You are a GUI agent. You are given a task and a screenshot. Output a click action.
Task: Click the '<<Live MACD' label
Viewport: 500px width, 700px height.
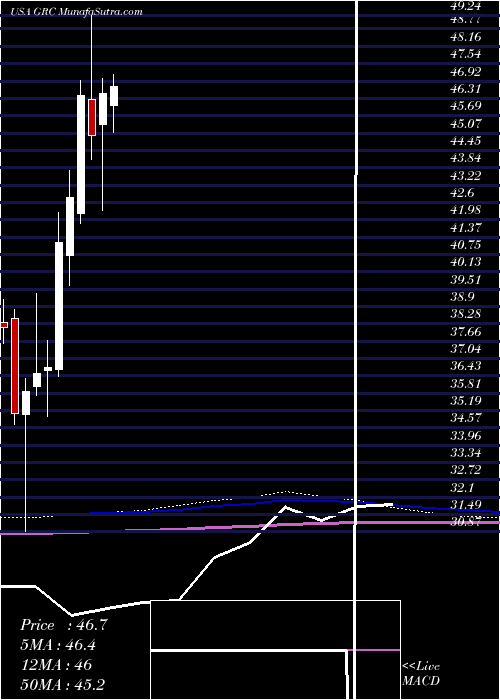pyautogui.click(x=421, y=674)
